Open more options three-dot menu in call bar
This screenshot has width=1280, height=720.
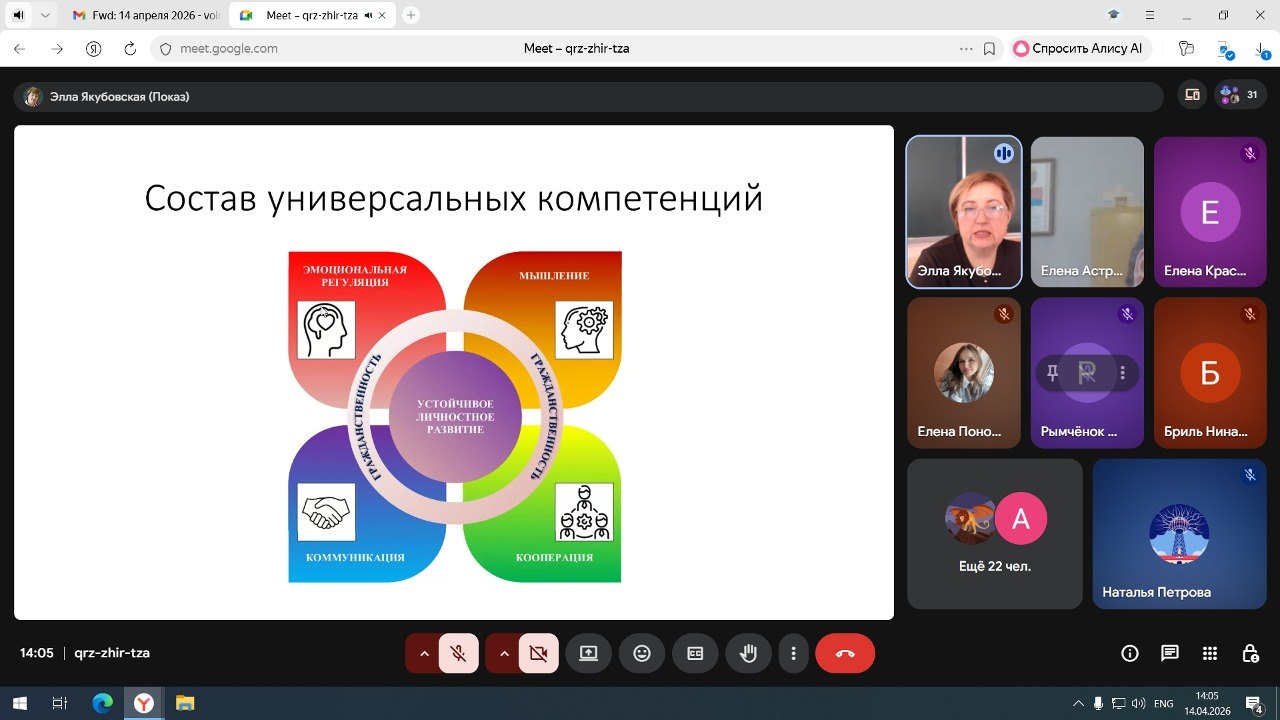click(793, 653)
